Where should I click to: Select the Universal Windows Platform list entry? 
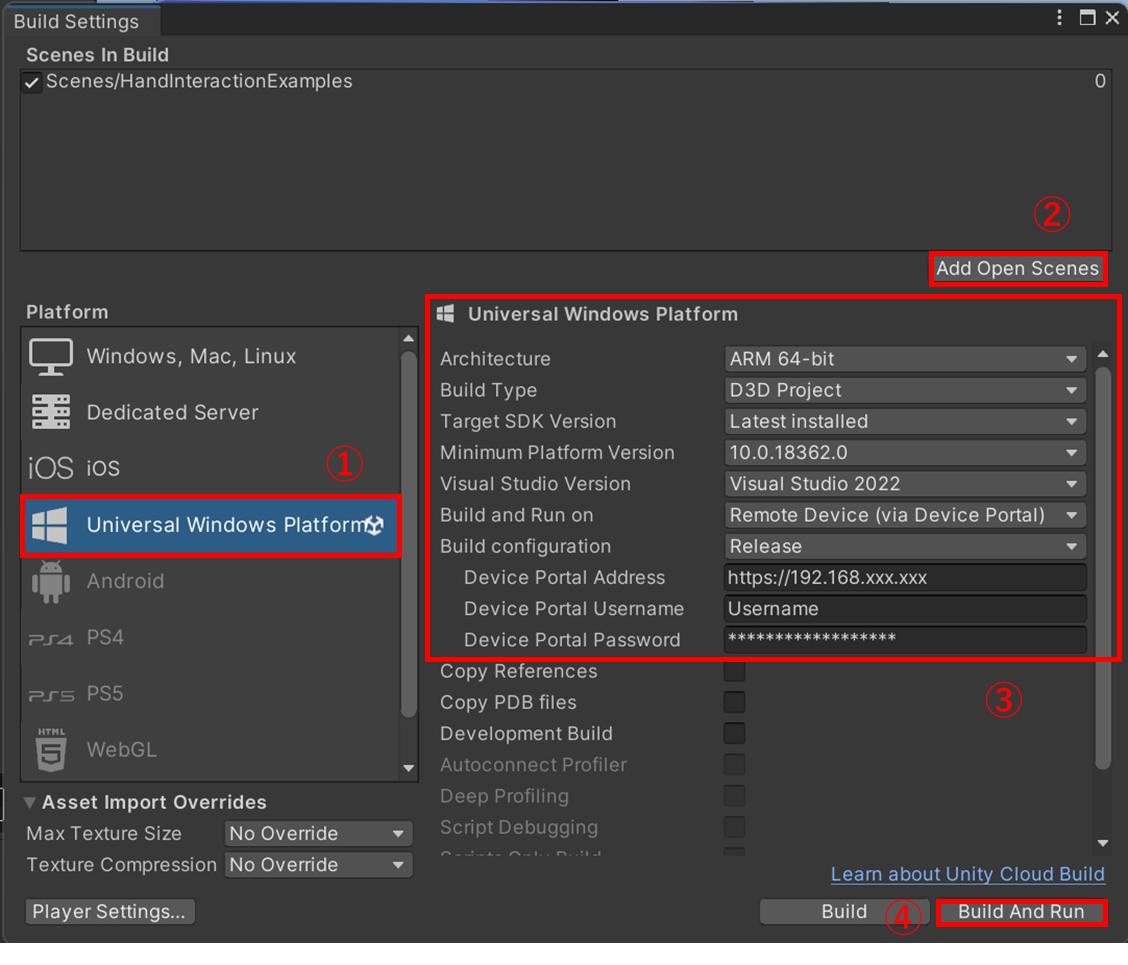point(210,525)
